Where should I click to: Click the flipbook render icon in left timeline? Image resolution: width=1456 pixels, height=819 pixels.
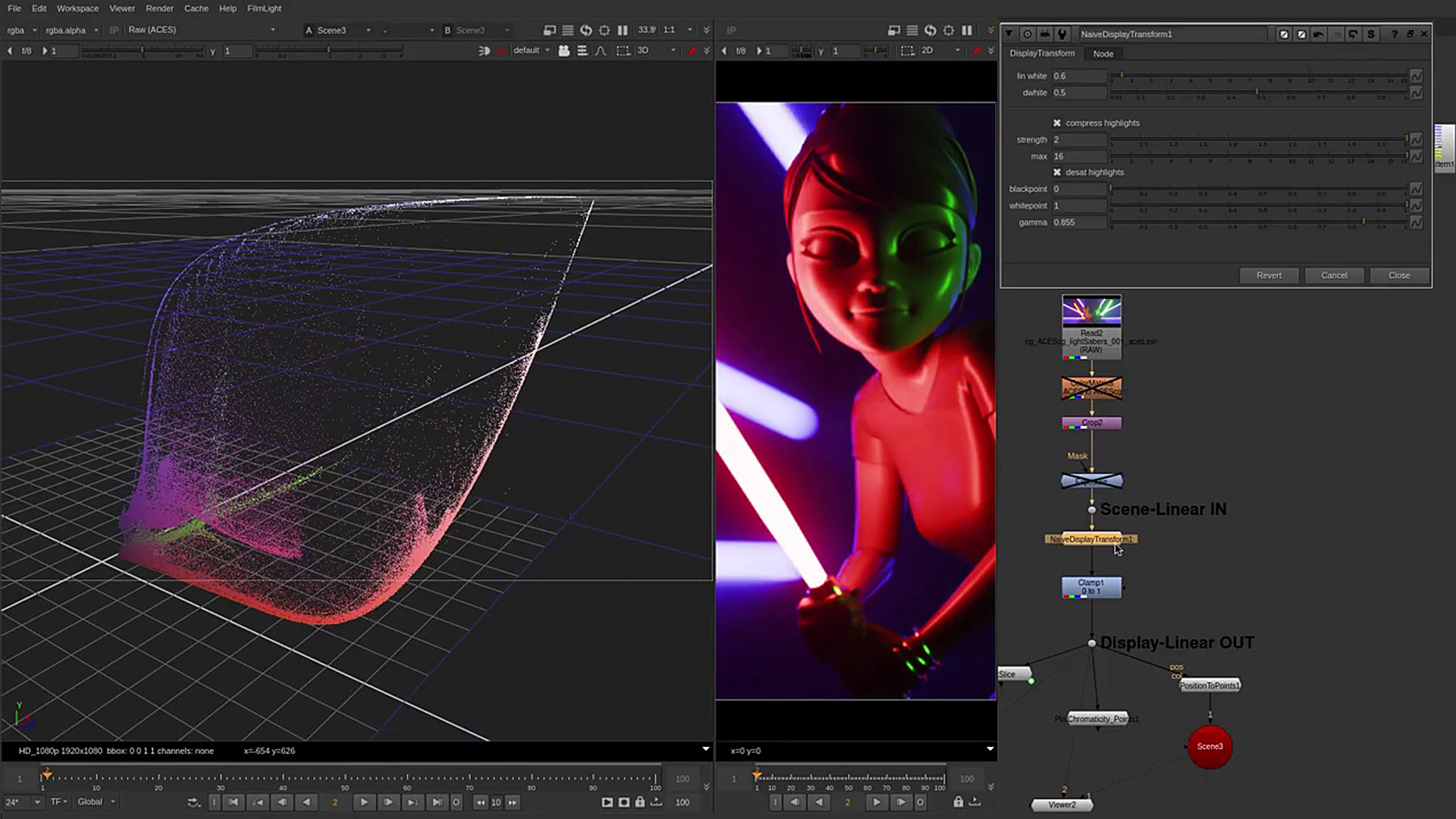coord(607,802)
